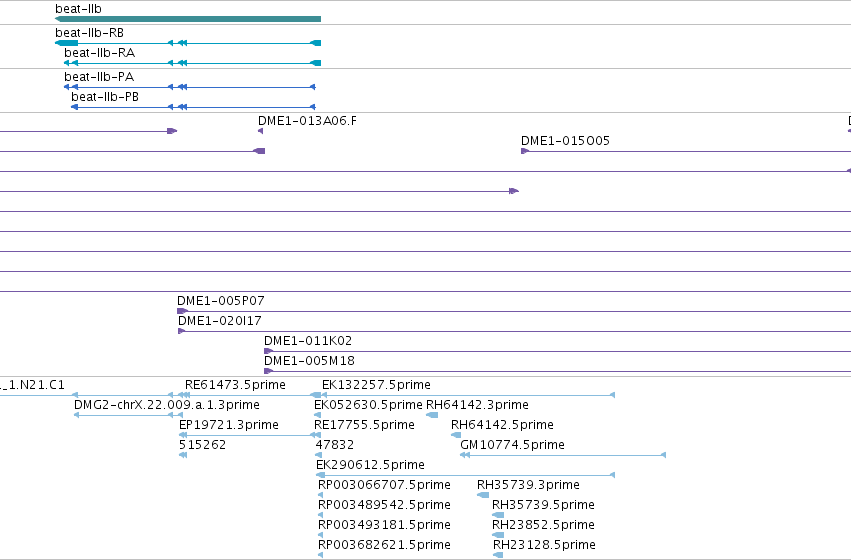The image size is (851, 560).
Task: Click the DME1-005P07 feature label
Action: pos(220,301)
